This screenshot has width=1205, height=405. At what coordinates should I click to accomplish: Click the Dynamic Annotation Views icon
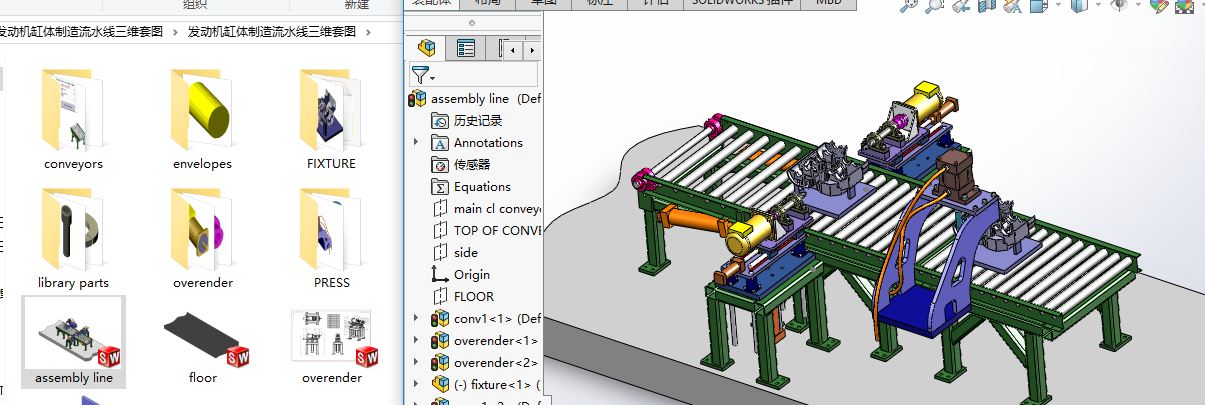point(1011,6)
